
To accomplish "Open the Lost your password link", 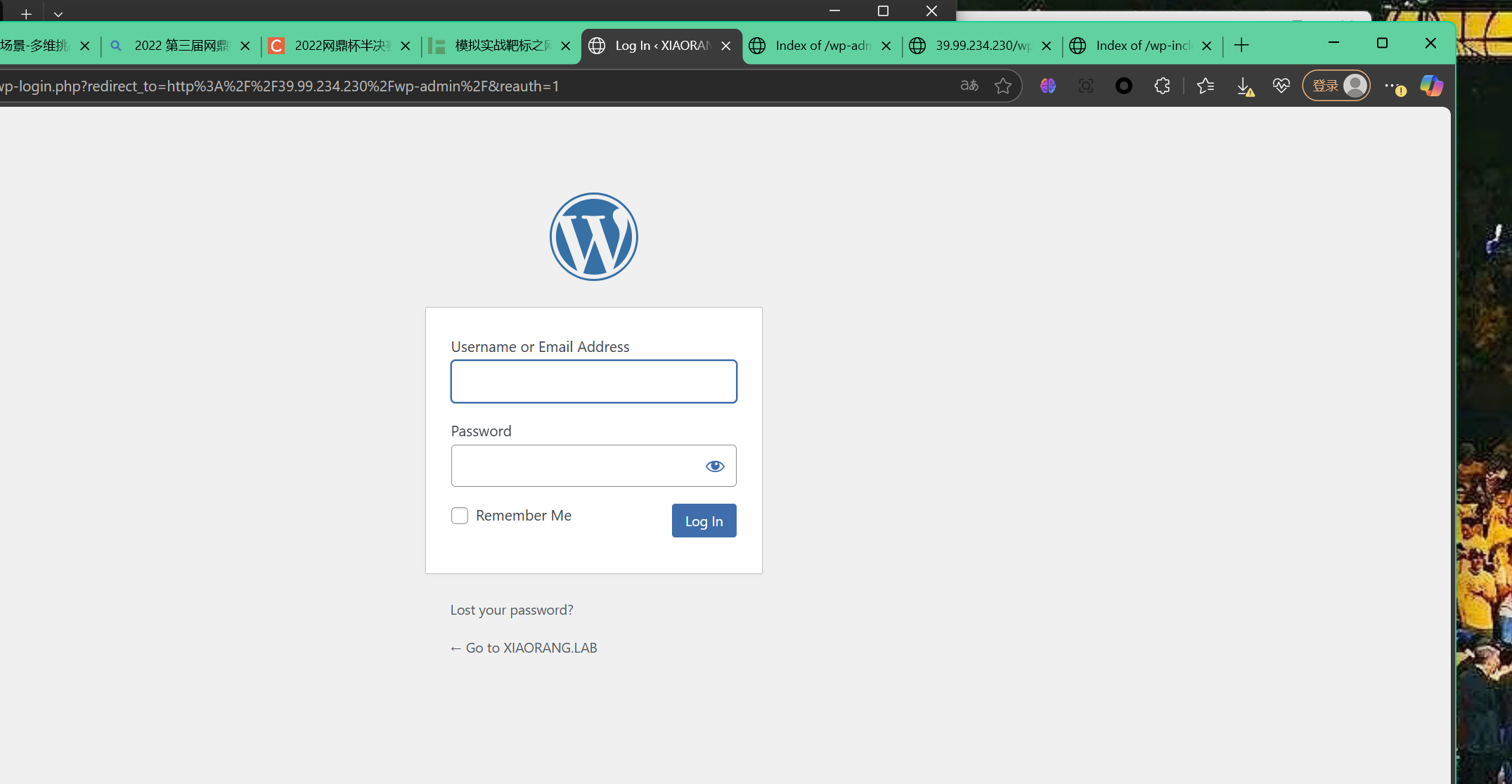I will [512, 610].
